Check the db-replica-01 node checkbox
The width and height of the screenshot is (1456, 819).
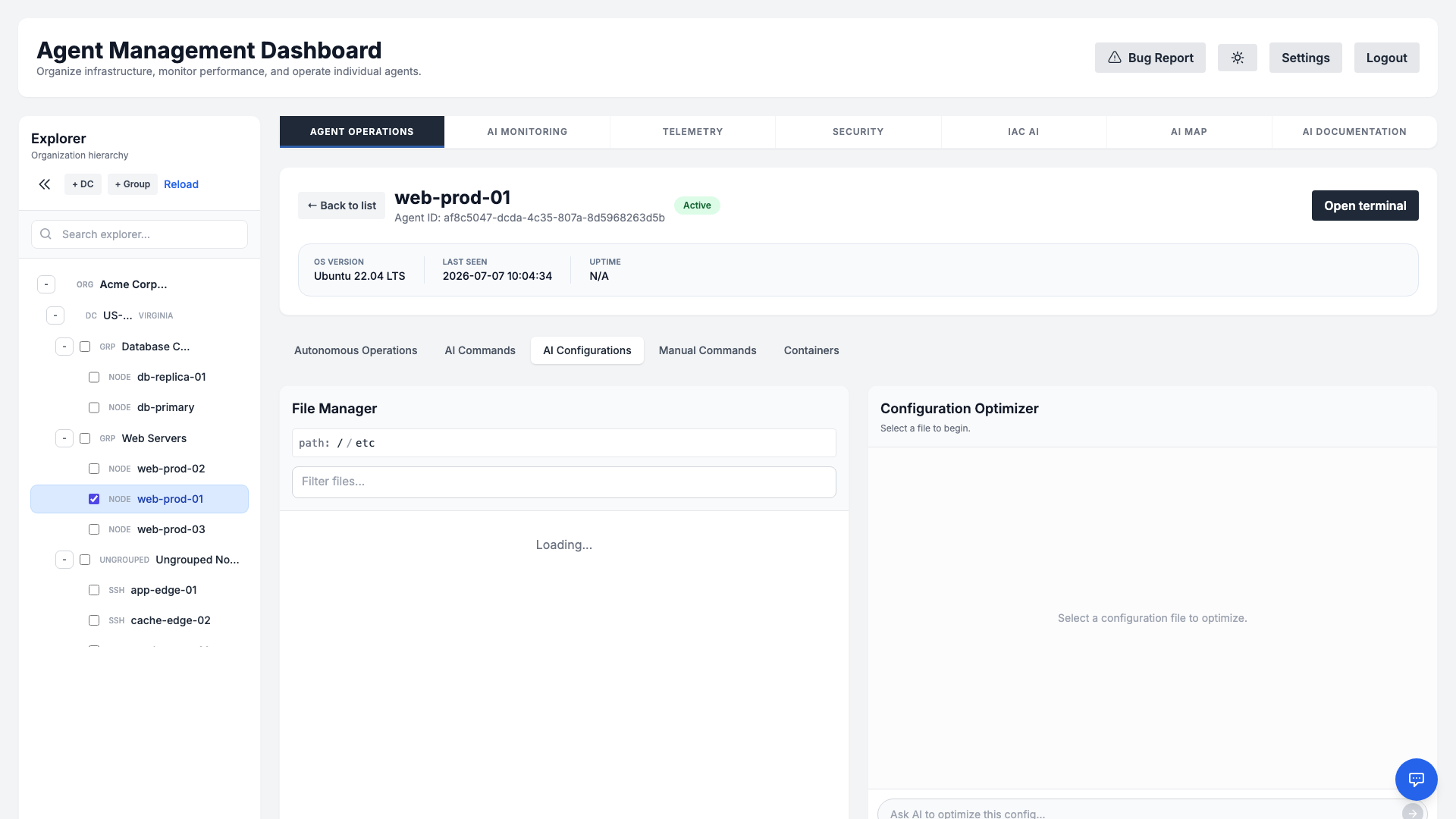pyautogui.click(x=94, y=377)
